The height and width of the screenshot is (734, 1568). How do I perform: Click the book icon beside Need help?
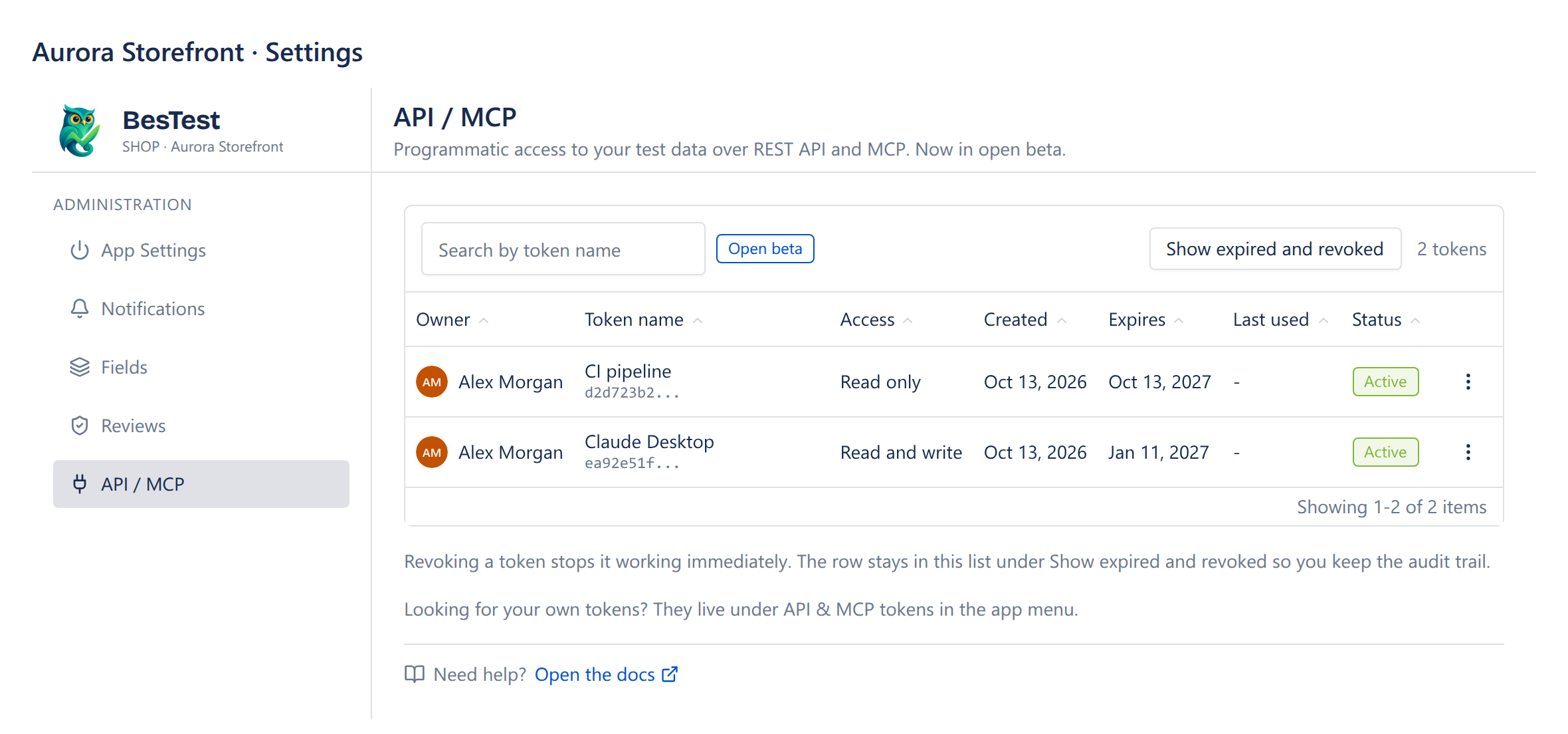[x=415, y=674]
